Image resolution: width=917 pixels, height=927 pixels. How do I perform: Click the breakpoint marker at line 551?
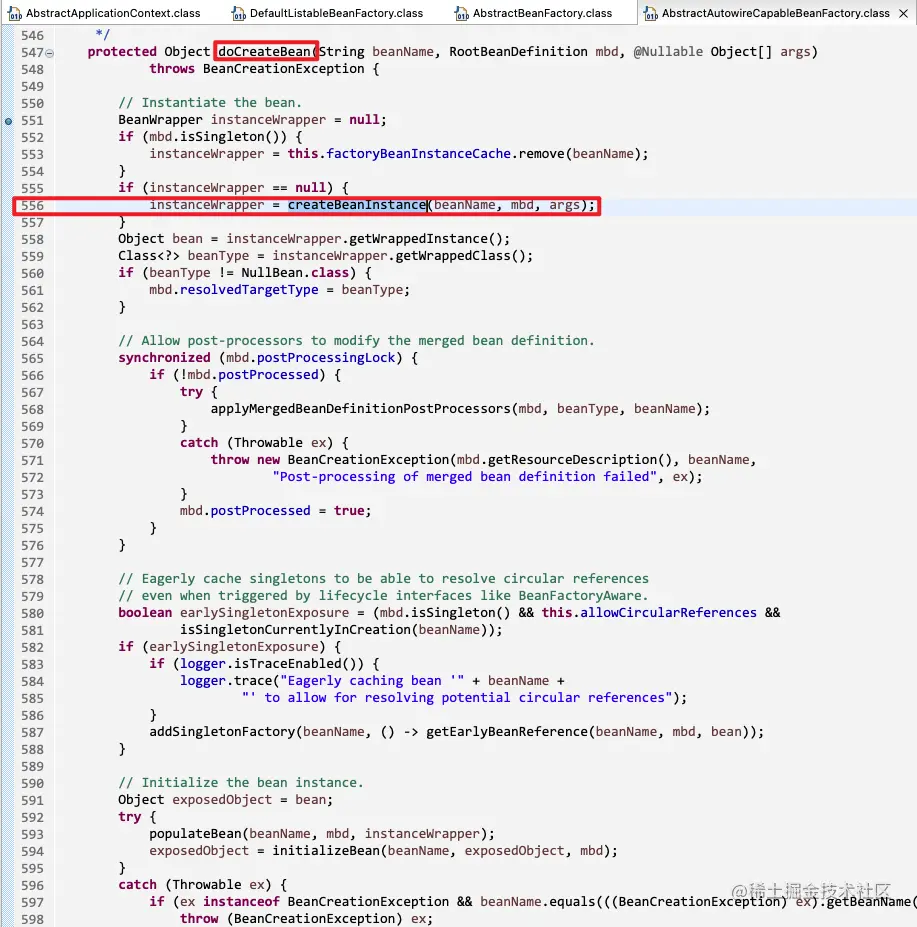[x=8, y=121]
